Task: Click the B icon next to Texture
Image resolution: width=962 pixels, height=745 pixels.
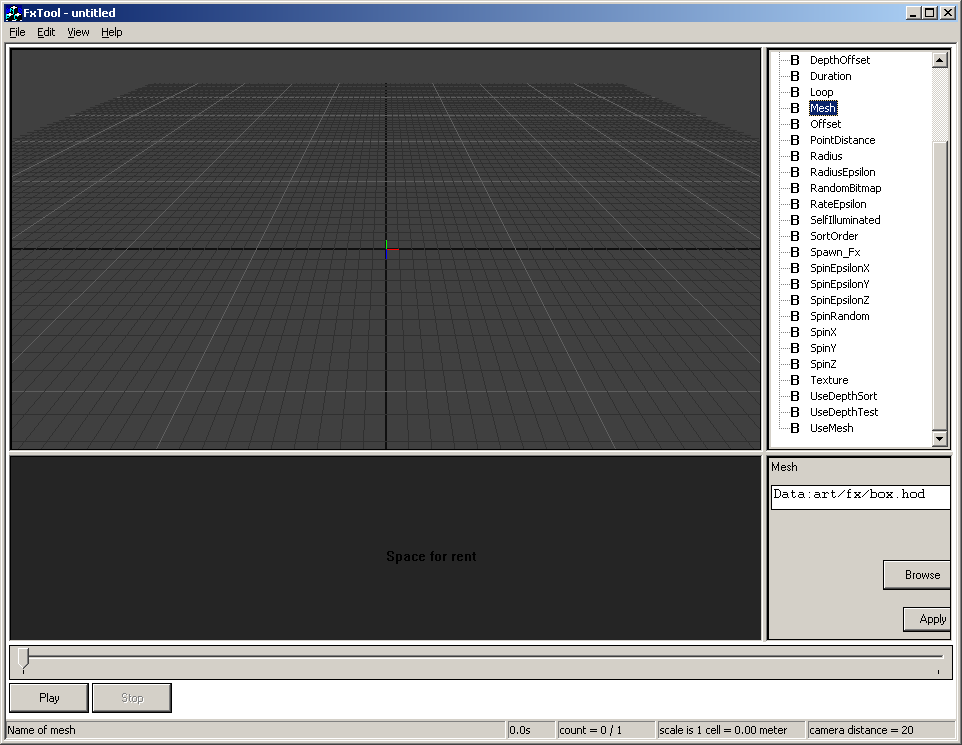Action: click(x=795, y=380)
